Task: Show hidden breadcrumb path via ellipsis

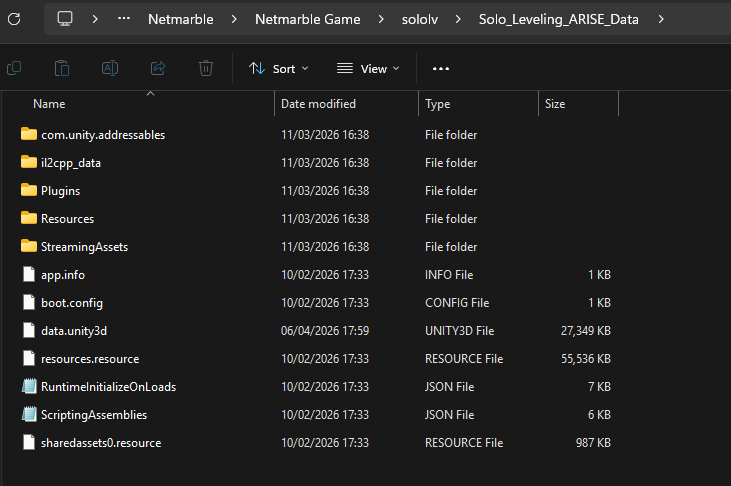Action: click(124, 18)
